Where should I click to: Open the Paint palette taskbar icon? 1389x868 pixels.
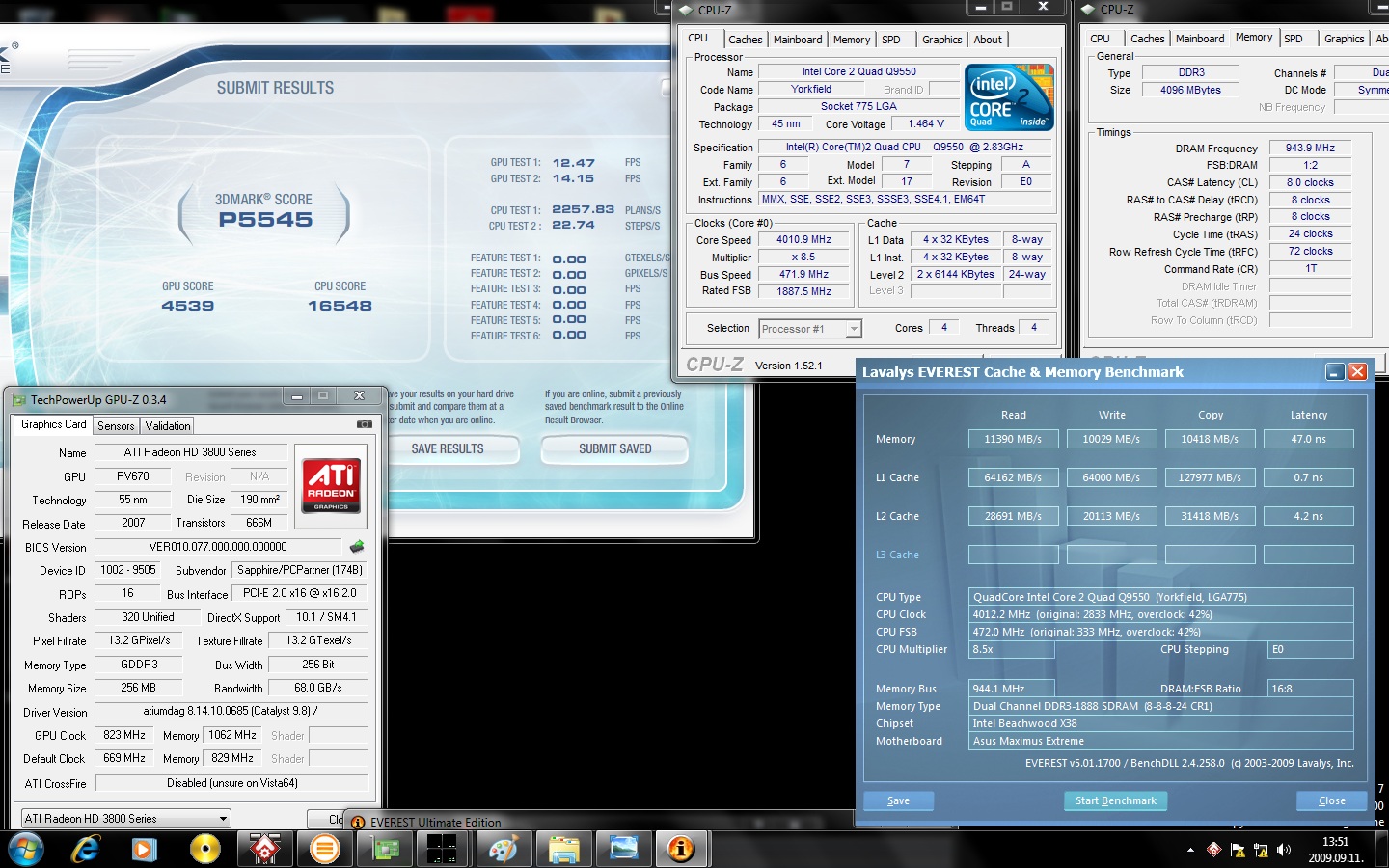point(503,849)
